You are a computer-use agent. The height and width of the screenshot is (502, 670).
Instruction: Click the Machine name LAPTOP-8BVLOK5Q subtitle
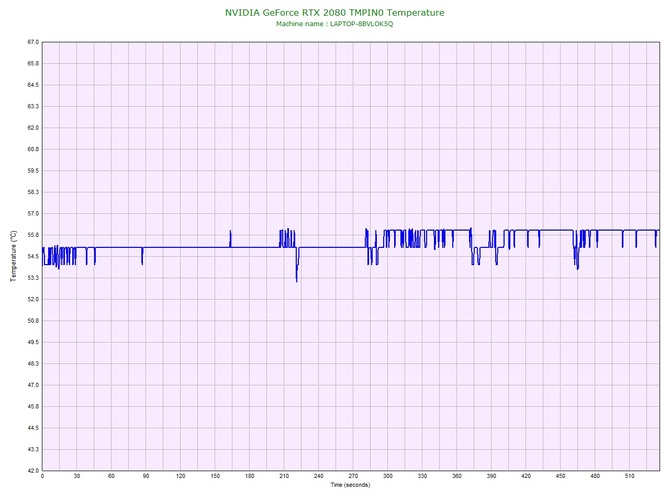tap(335, 23)
